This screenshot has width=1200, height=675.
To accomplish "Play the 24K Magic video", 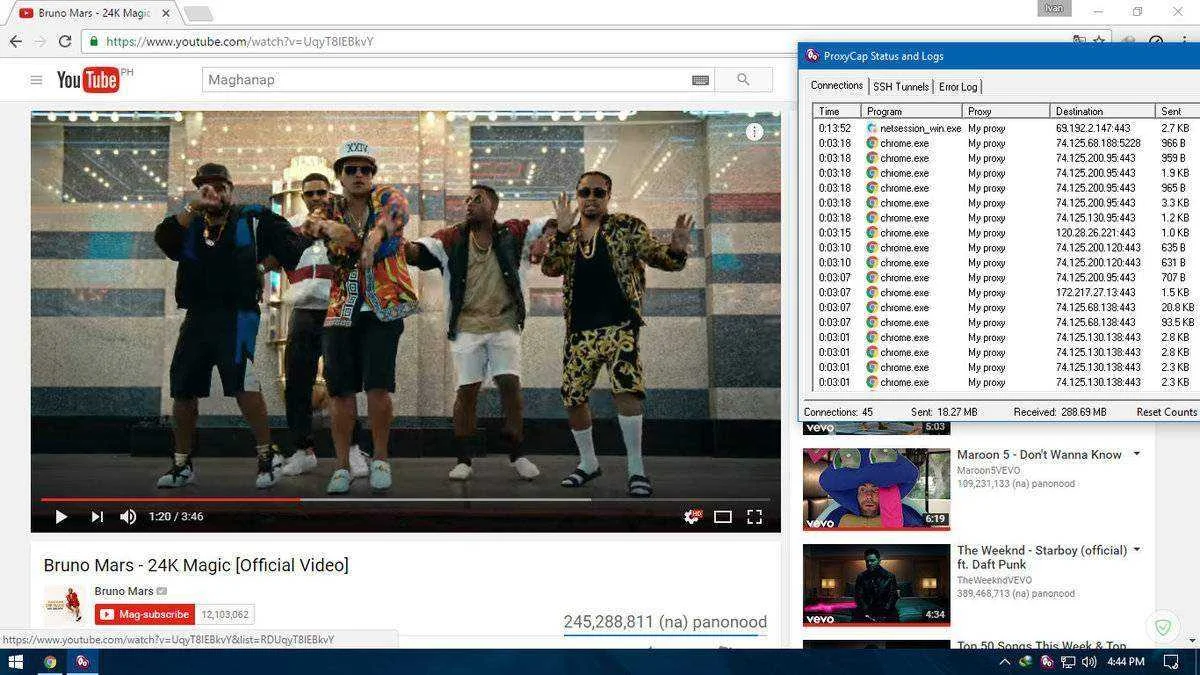I will pos(61,517).
